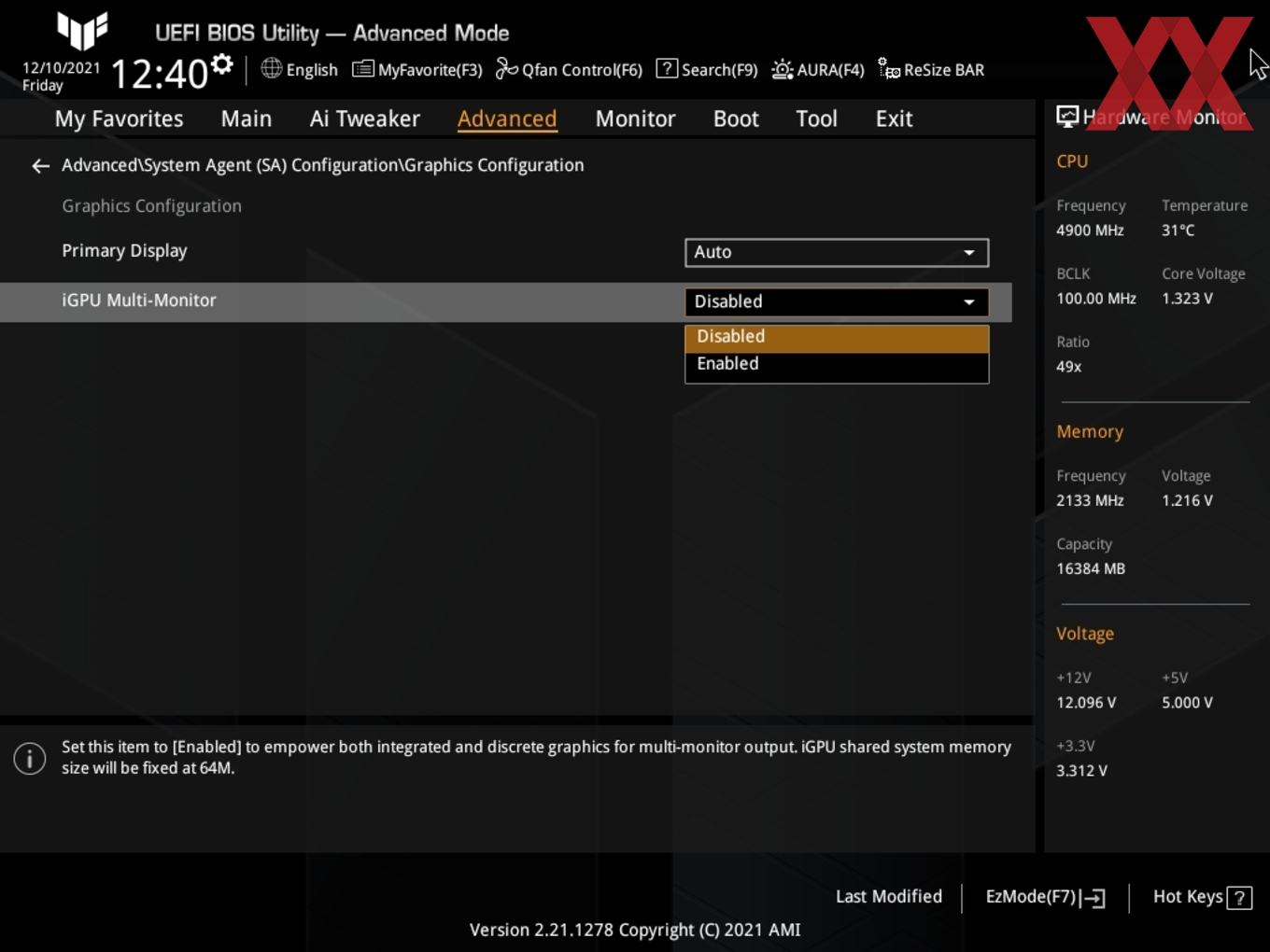
Task: Choose Enabled in the dropdown list
Action: [837, 365]
